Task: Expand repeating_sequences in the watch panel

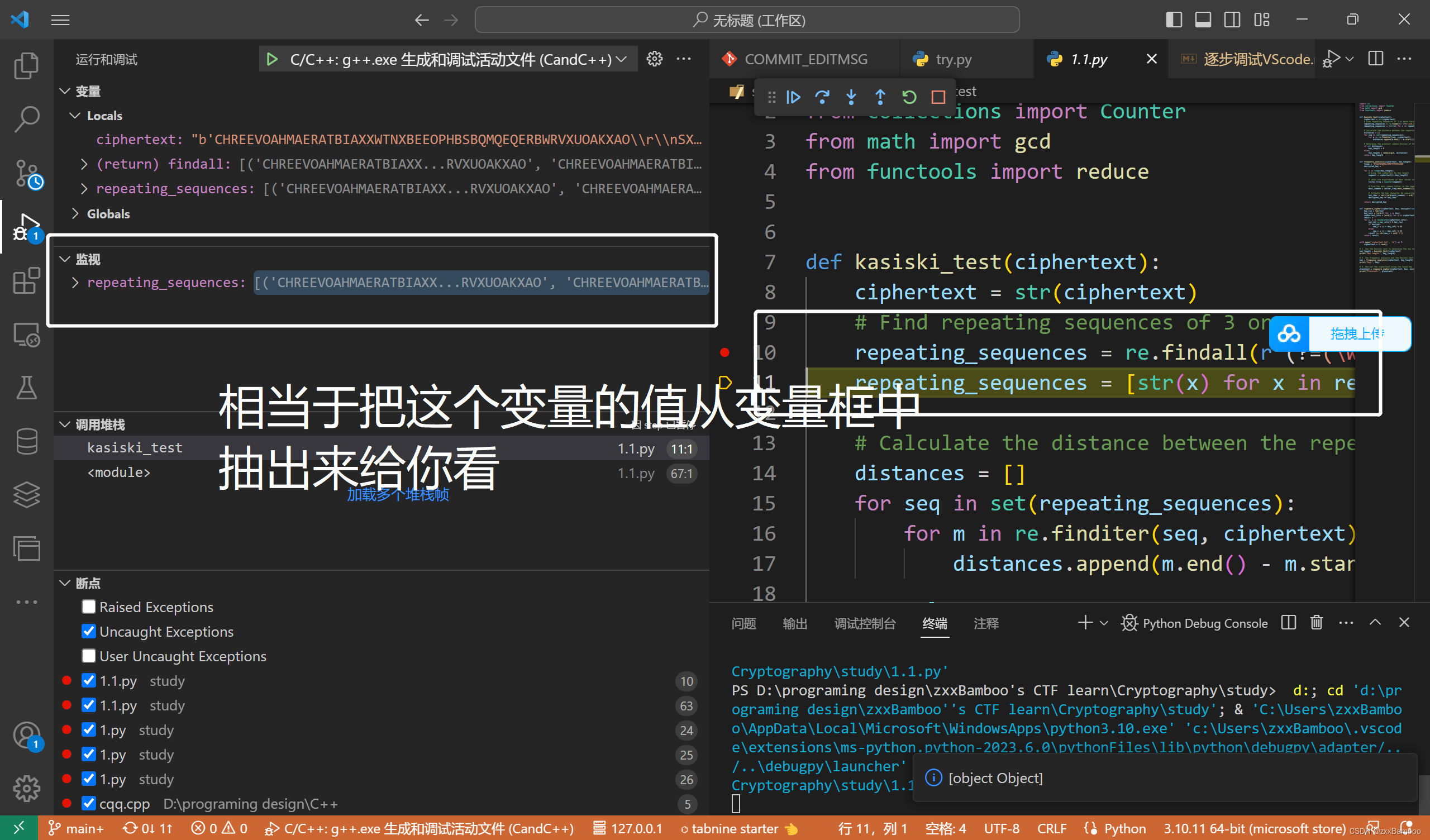Action: [x=75, y=283]
